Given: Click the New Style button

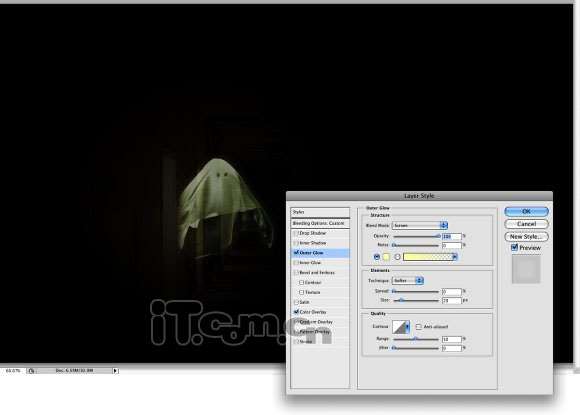Looking at the screenshot, I should (526, 237).
